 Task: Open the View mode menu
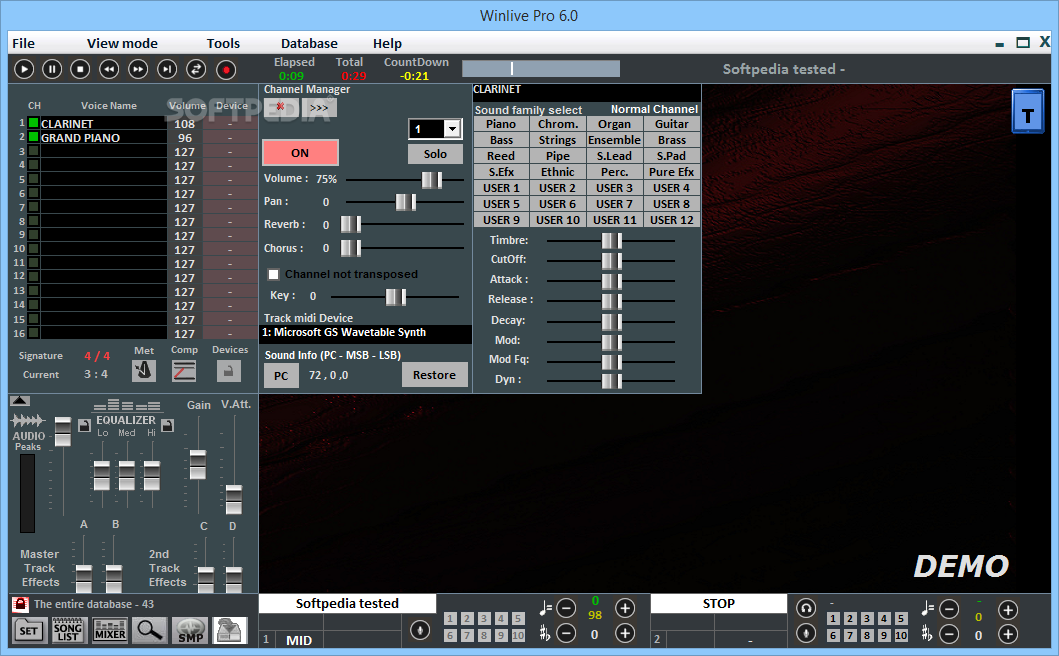click(x=122, y=43)
